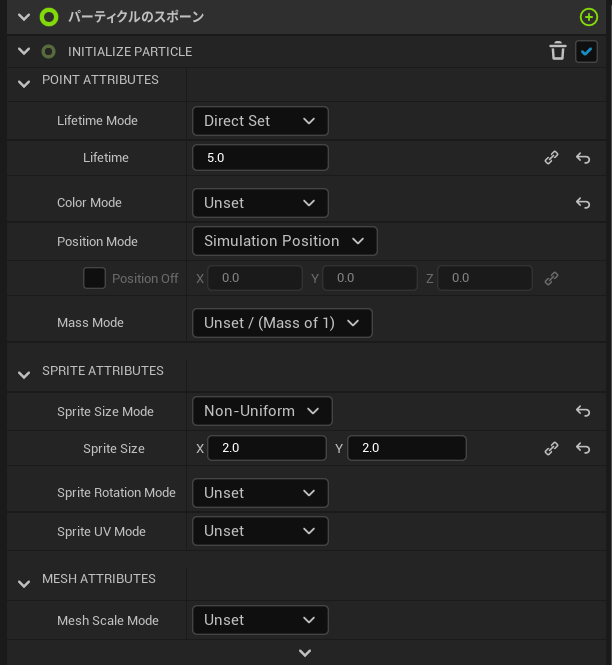612x665 pixels.
Task: Open the Mesh Scale Mode dropdown
Action: coord(260,620)
